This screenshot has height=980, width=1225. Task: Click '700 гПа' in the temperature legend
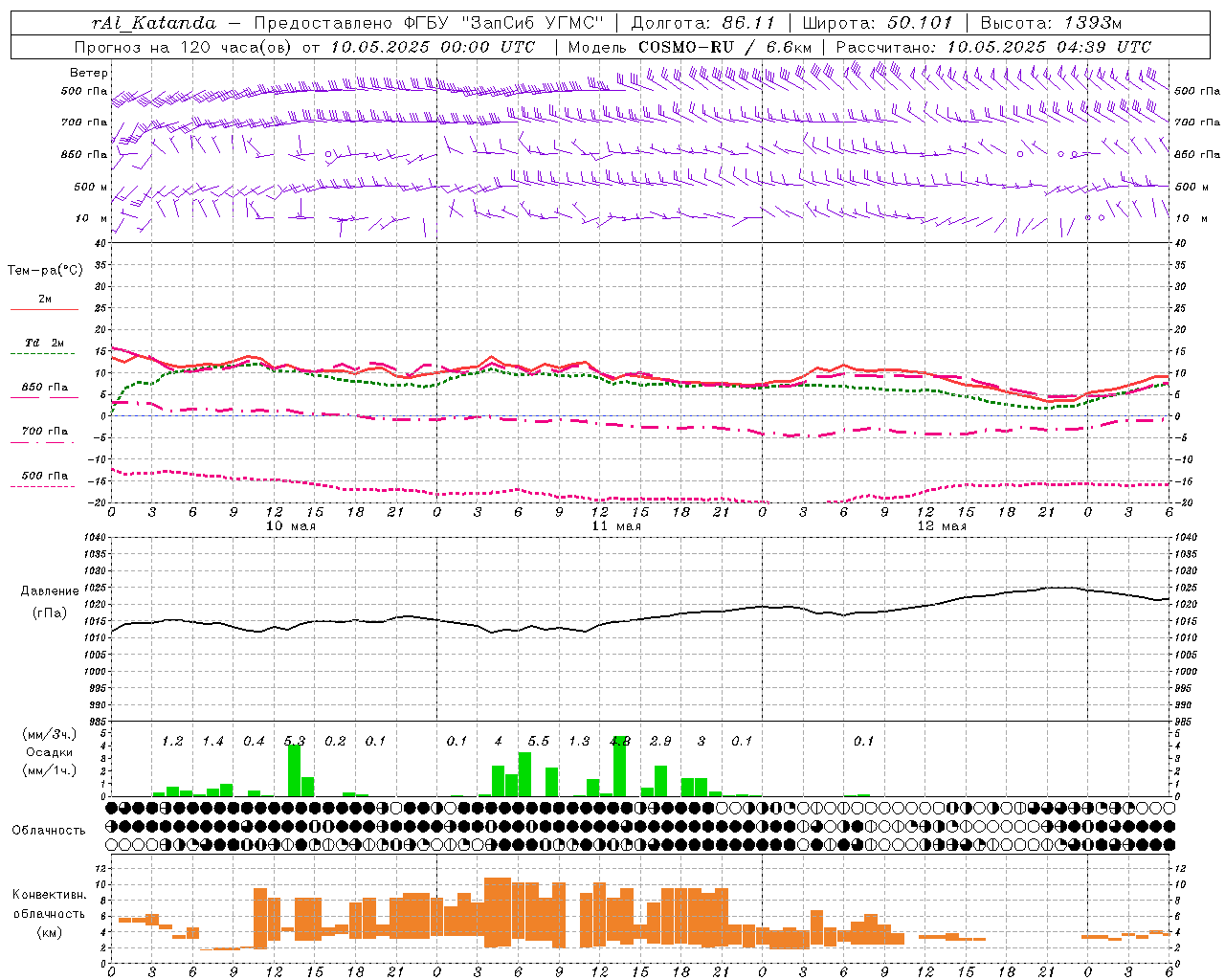pyautogui.click(x=45, y=432)
